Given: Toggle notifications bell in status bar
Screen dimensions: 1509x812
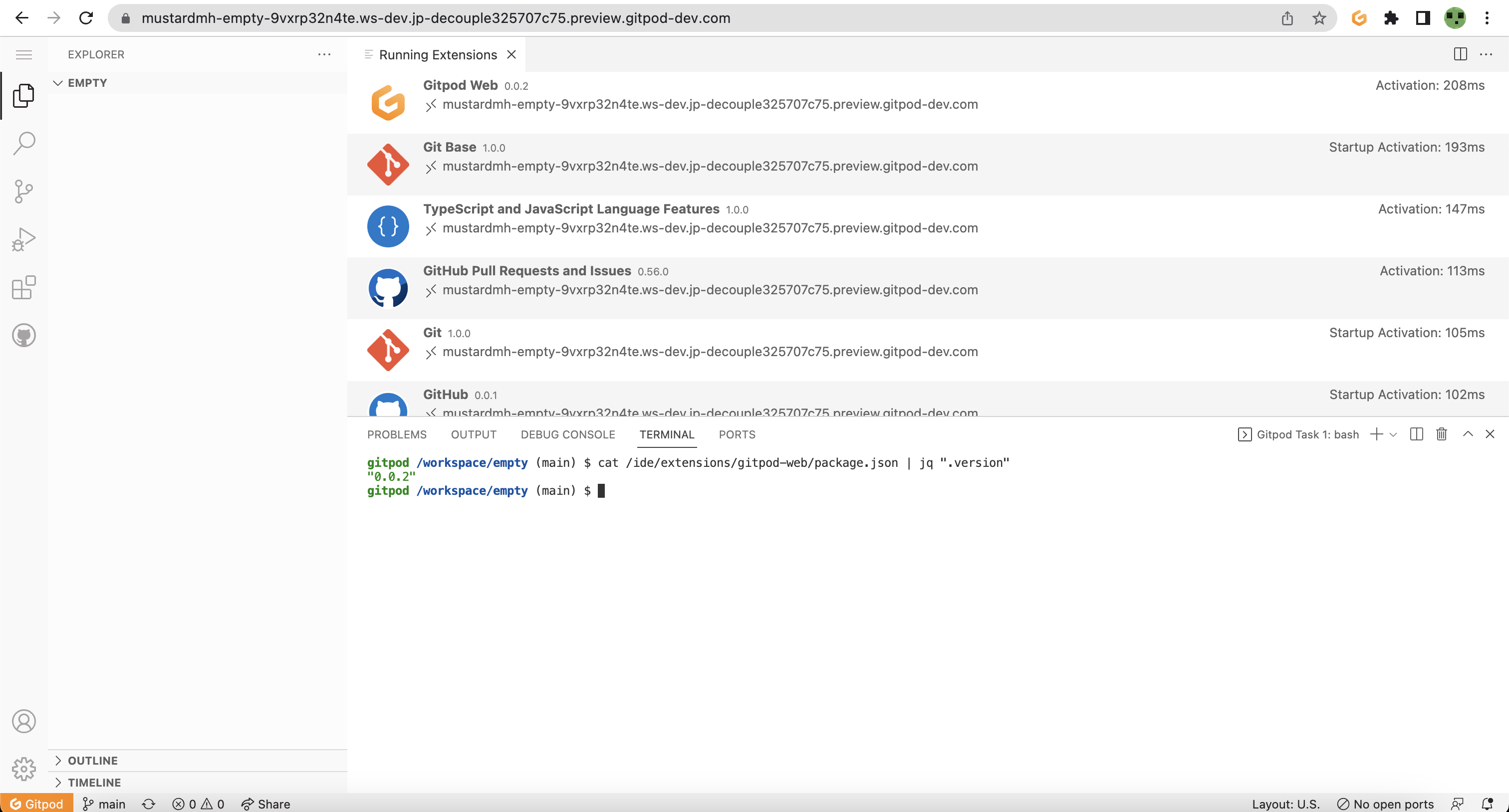Looking at the screenshot, I should [x=1488, y=804].
